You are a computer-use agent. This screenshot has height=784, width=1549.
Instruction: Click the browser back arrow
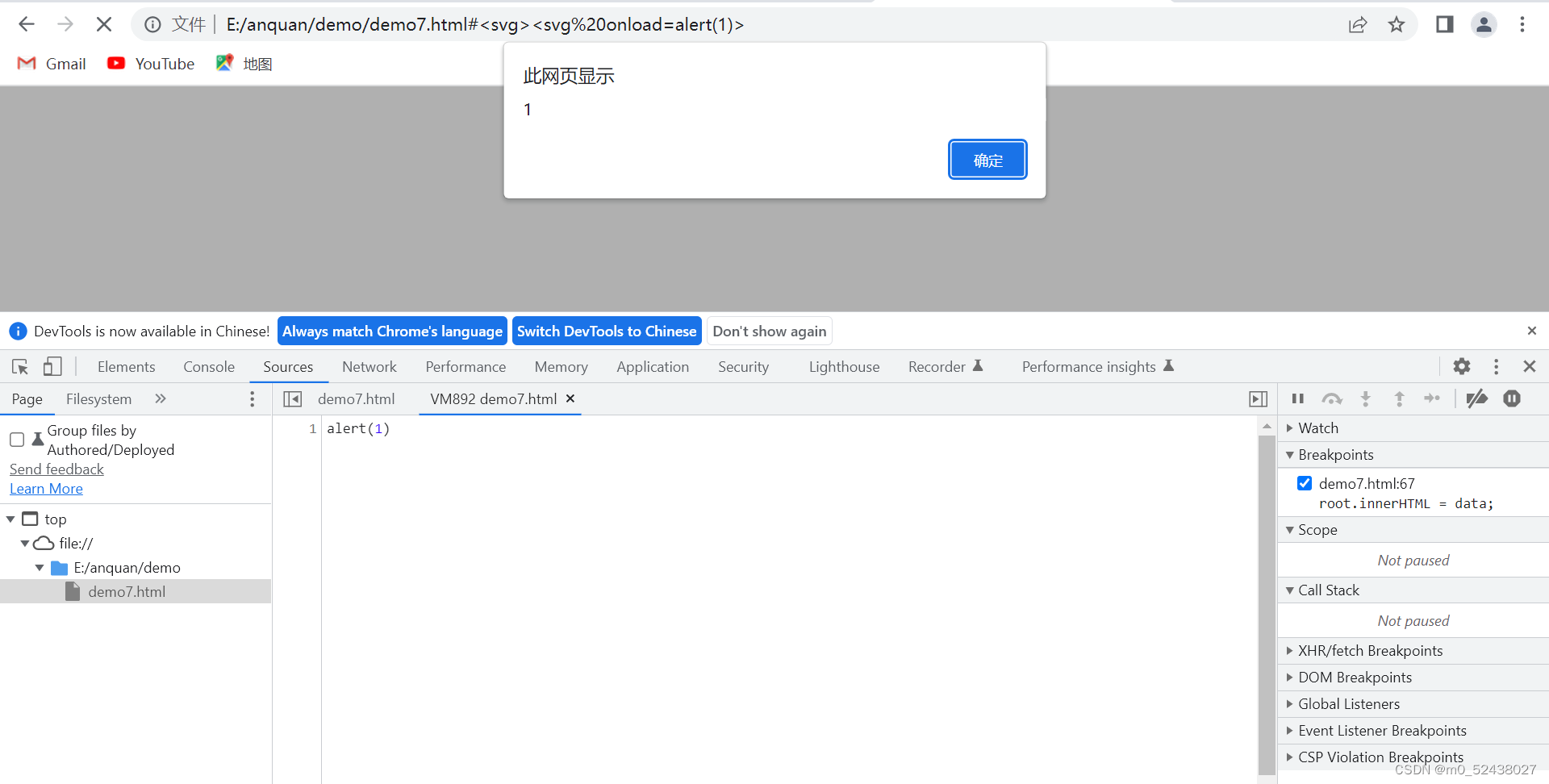point(27,24)
